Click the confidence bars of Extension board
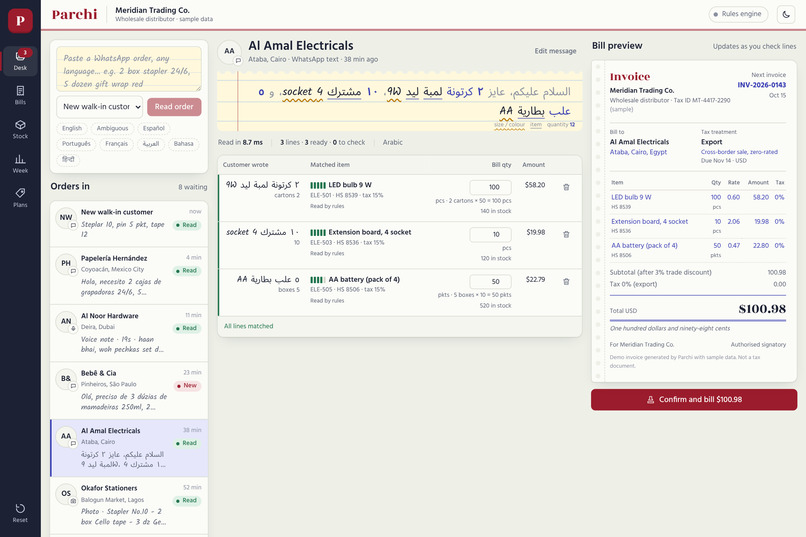 (318, 232)
